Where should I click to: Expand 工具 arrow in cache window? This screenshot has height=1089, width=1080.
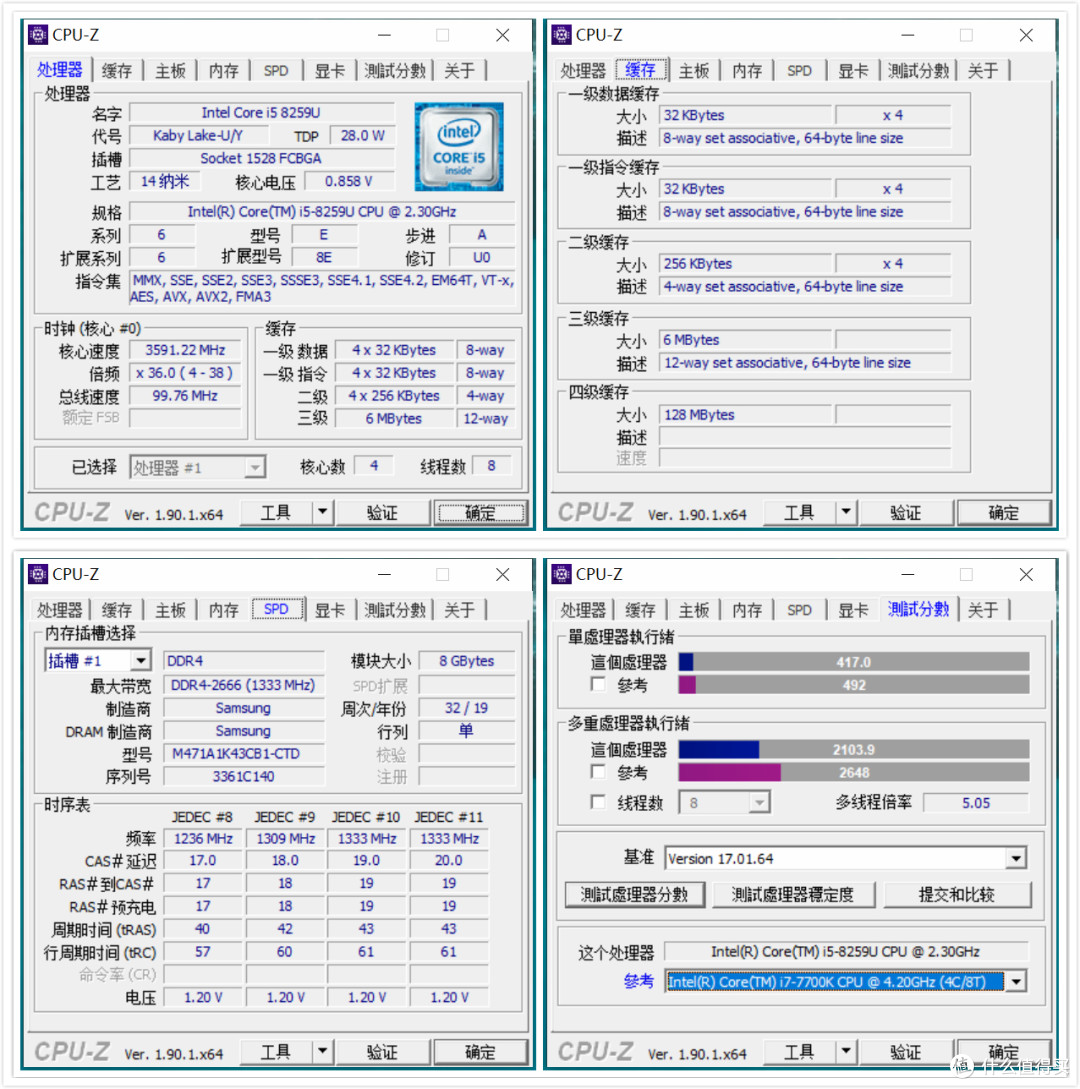click(846, 513)
